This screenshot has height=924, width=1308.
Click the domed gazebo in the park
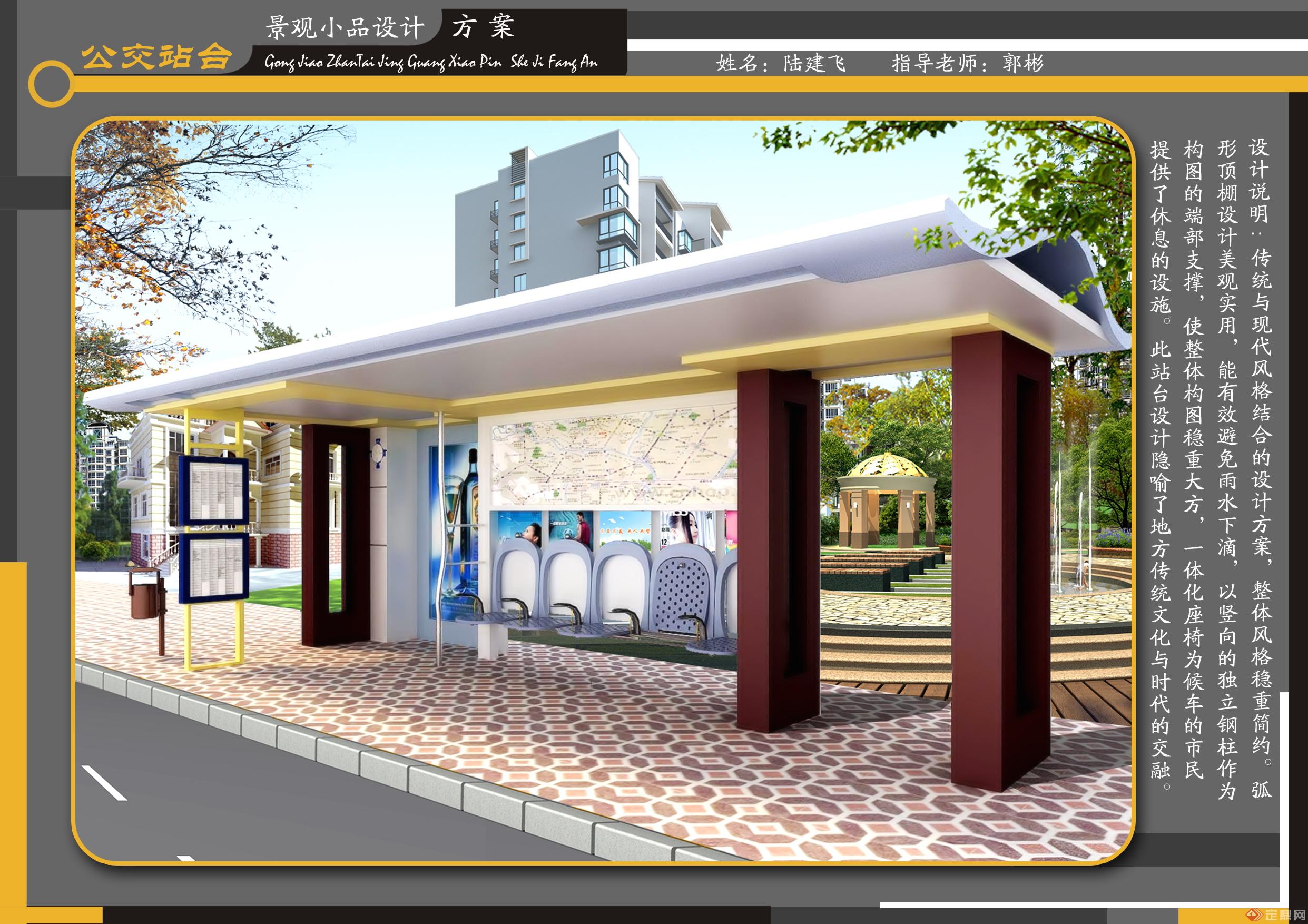tap(886, 499)
